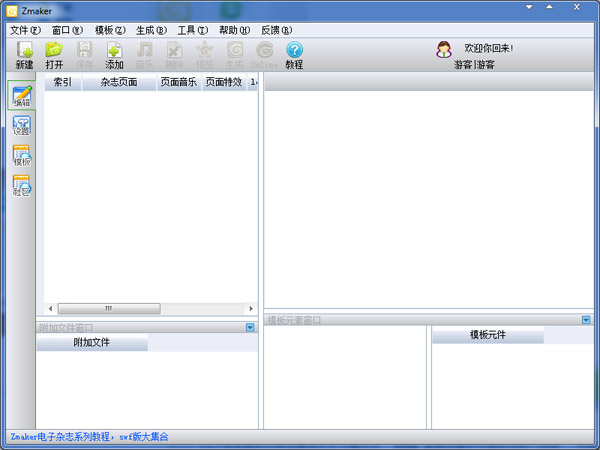Select the 模板 (Template) sidebar icon
Screen dimensions: 600x450
pos(21,156)
